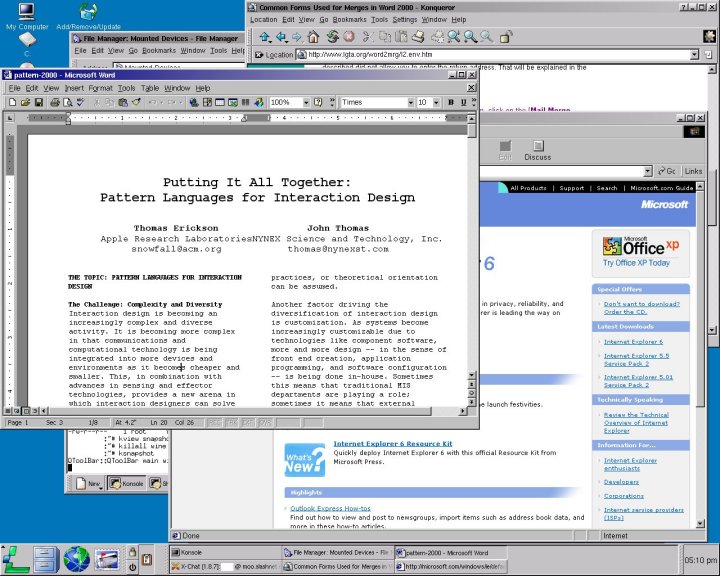Open the font size 10 dropdown
Screen dimensions: 720x576
click(436, 102)
